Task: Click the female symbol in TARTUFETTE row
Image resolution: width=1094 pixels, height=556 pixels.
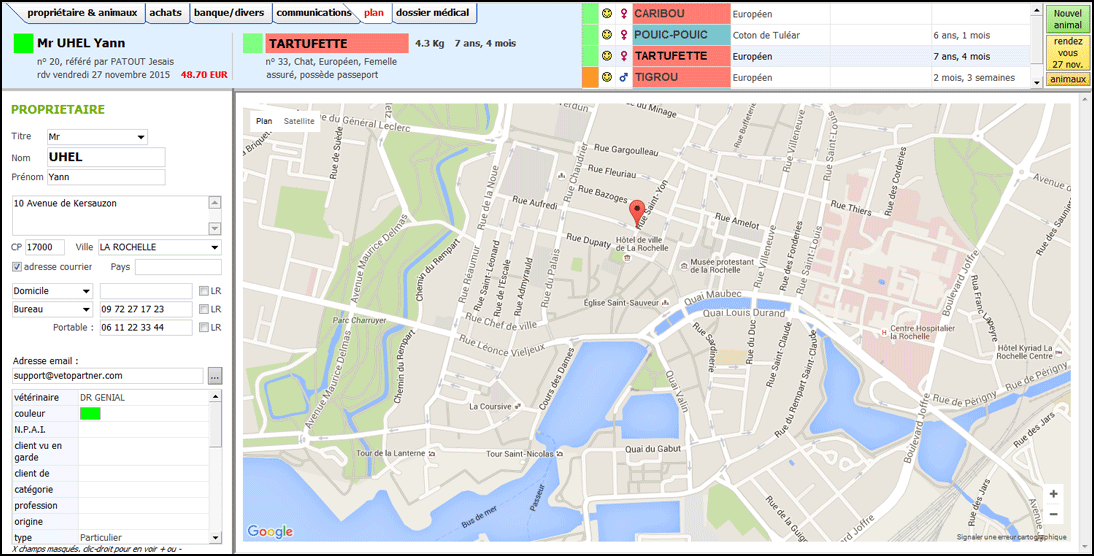Action: [x=624, y=56]
